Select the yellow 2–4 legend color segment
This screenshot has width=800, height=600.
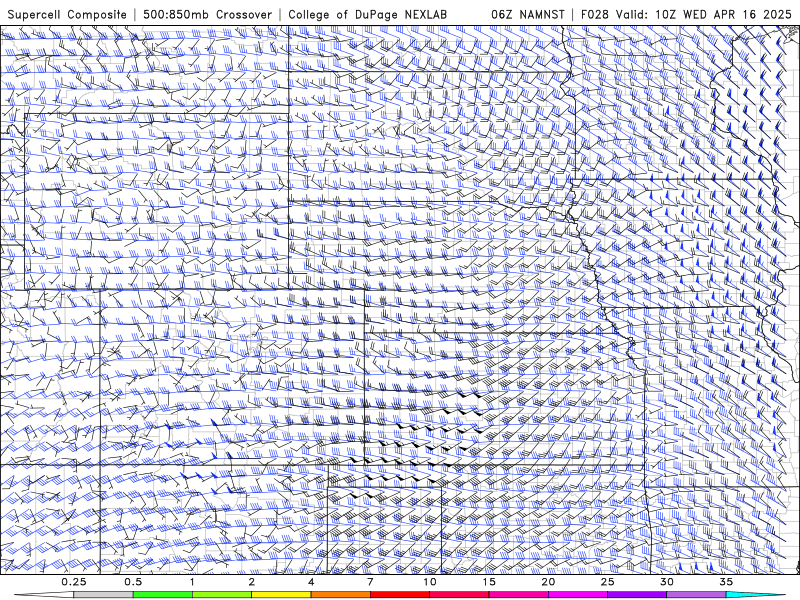click(x=281, y=595)
